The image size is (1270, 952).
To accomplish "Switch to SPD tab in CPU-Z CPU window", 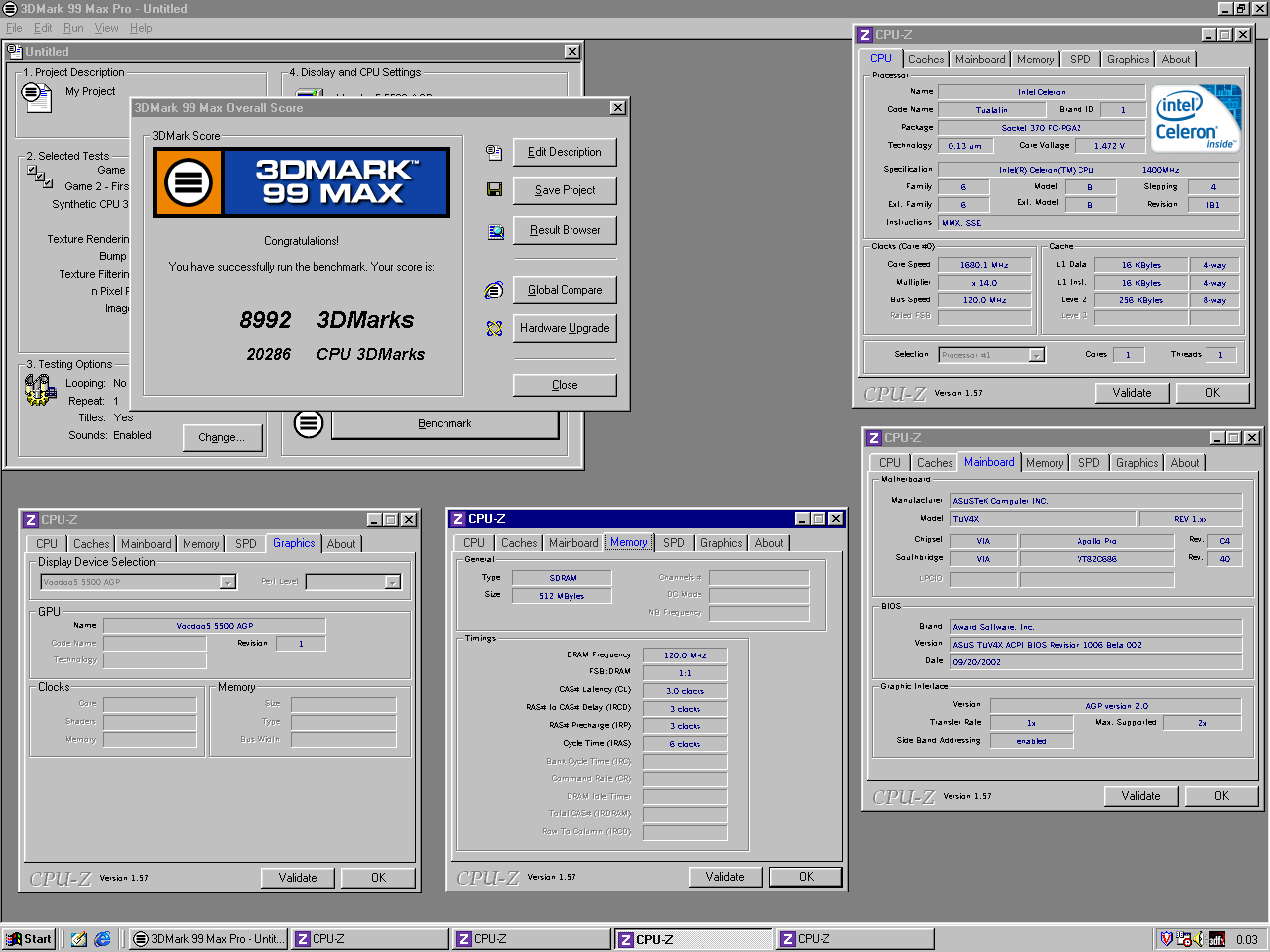I will click(1080, 59).
